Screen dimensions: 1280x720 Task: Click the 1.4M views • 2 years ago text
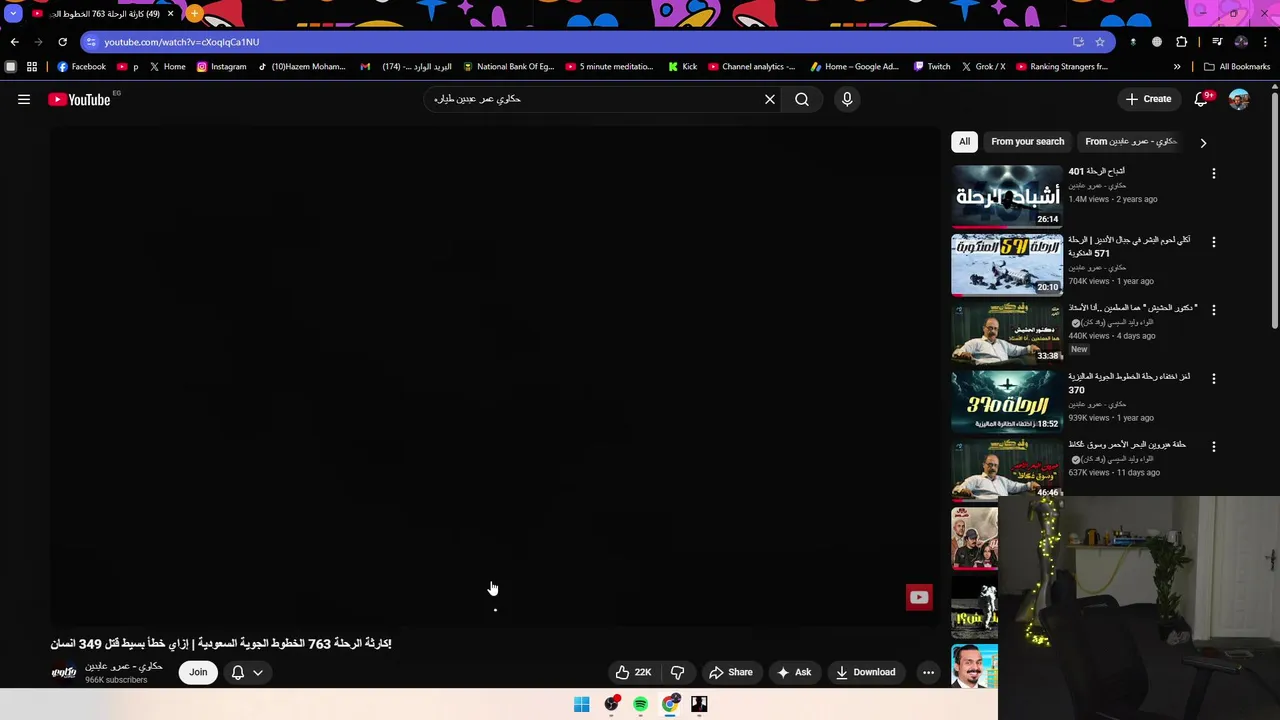coord(1113,199)
